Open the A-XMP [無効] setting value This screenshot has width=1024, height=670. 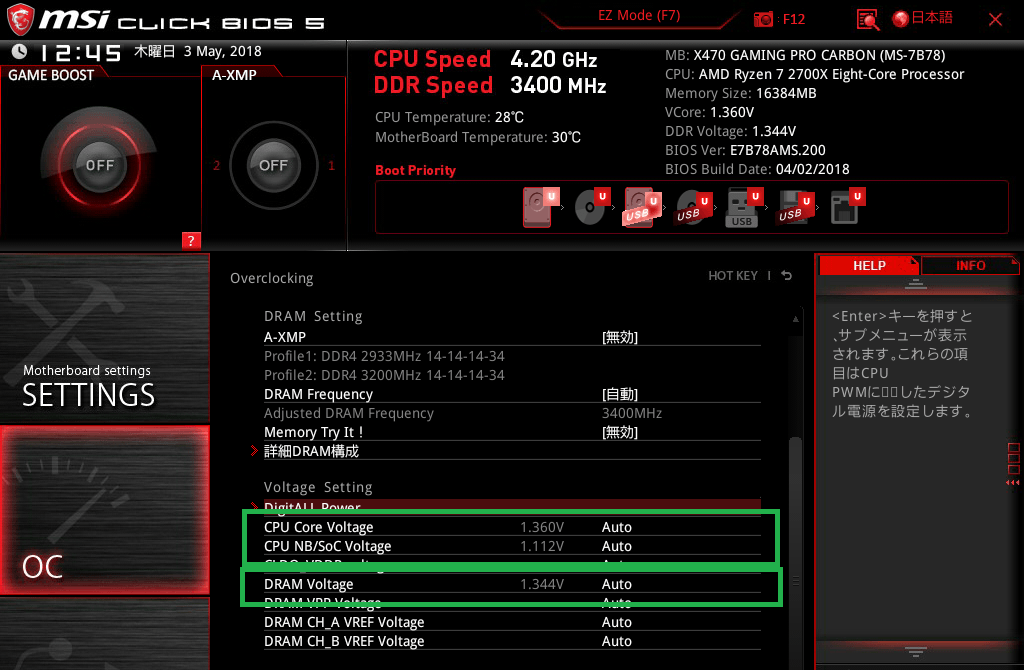point(619,337)
